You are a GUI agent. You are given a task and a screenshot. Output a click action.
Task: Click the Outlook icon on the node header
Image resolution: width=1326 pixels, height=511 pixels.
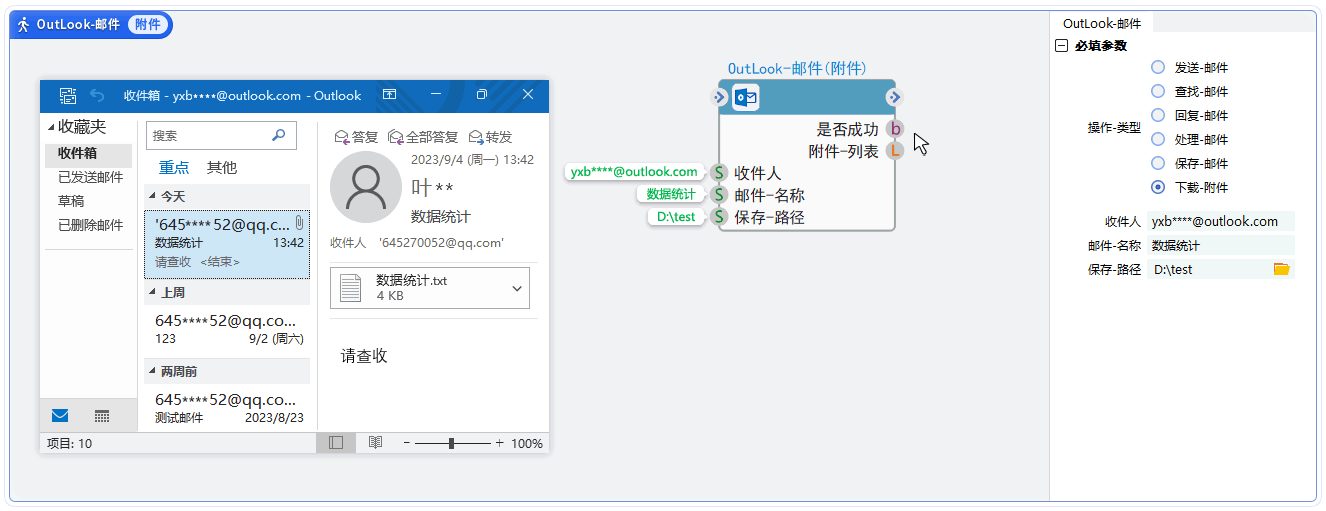[x=746, y=97]
